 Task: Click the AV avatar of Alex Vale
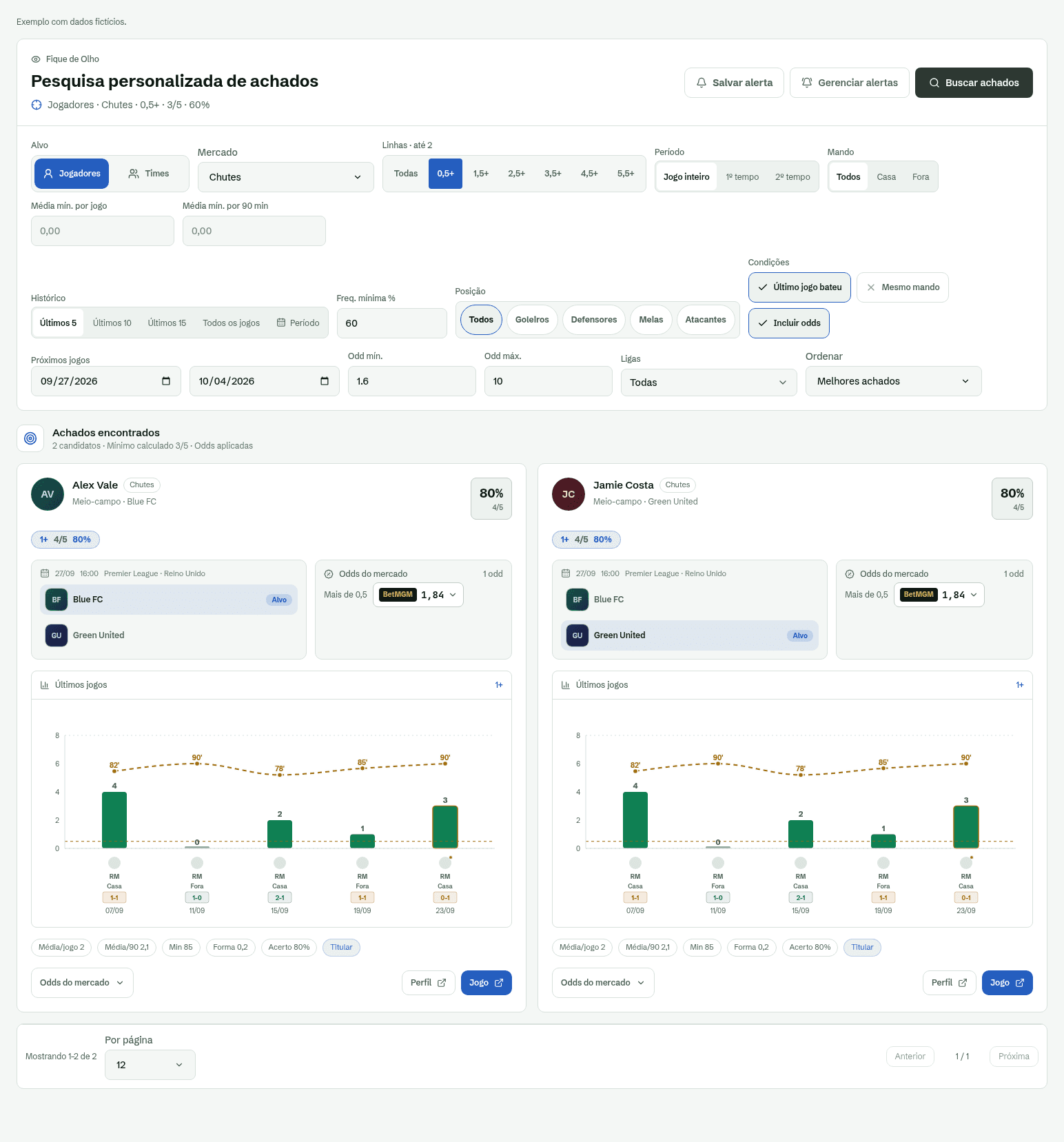click(x=48, y=494)
